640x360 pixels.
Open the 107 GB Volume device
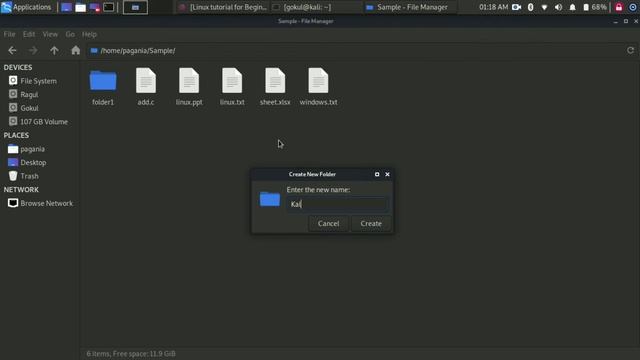click(44, 122)
